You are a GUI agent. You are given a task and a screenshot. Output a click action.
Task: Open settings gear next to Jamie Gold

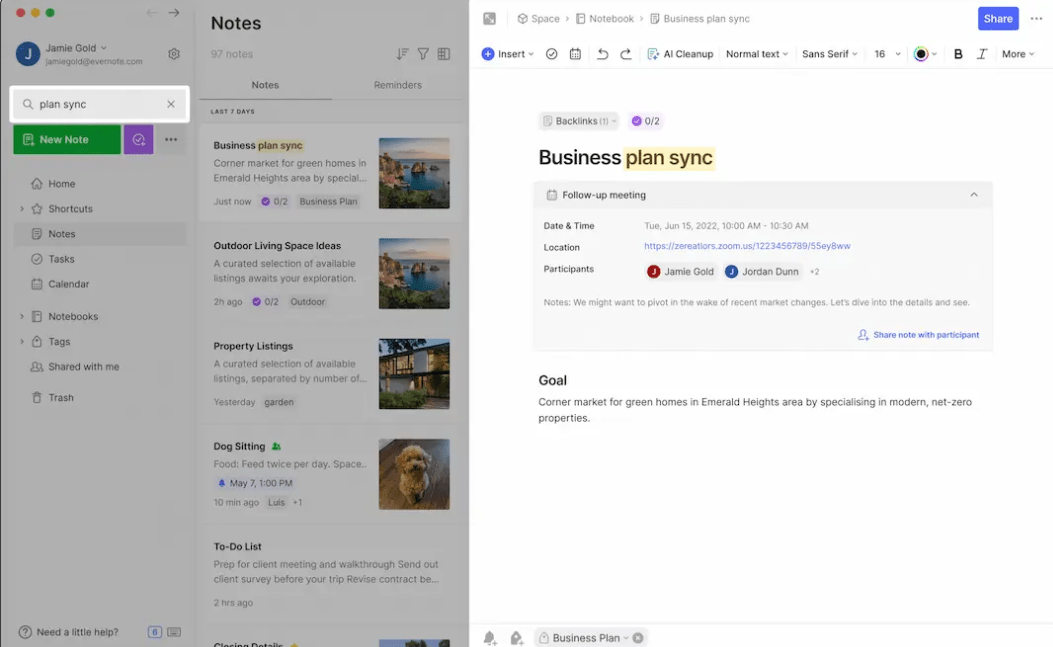pyautogui.click(x=174, y=54)
